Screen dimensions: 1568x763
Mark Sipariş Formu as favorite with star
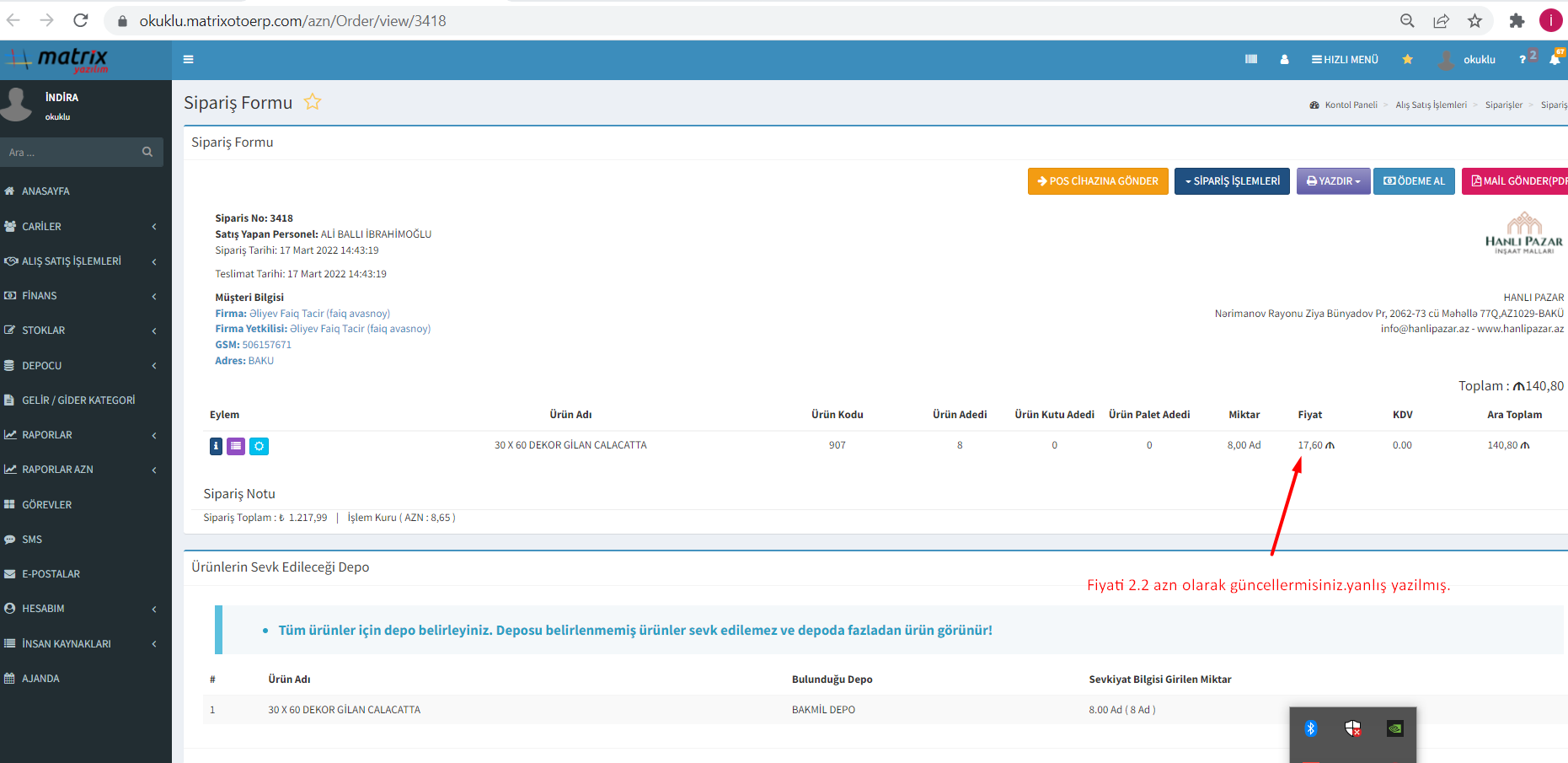click(313, 102)
